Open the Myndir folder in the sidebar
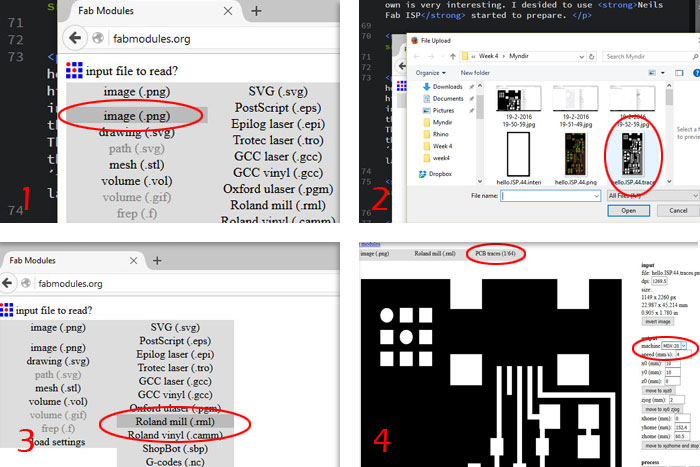 (x=442, y=122)
